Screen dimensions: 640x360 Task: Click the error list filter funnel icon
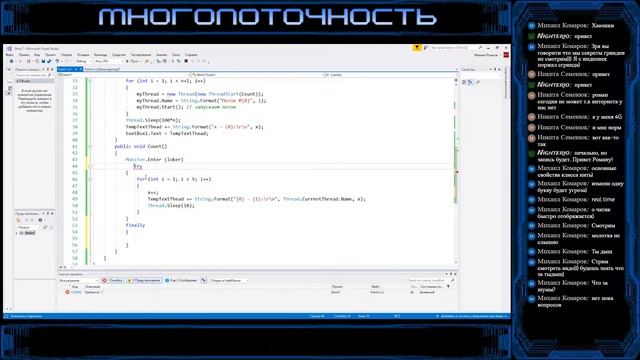pos(448,287)
